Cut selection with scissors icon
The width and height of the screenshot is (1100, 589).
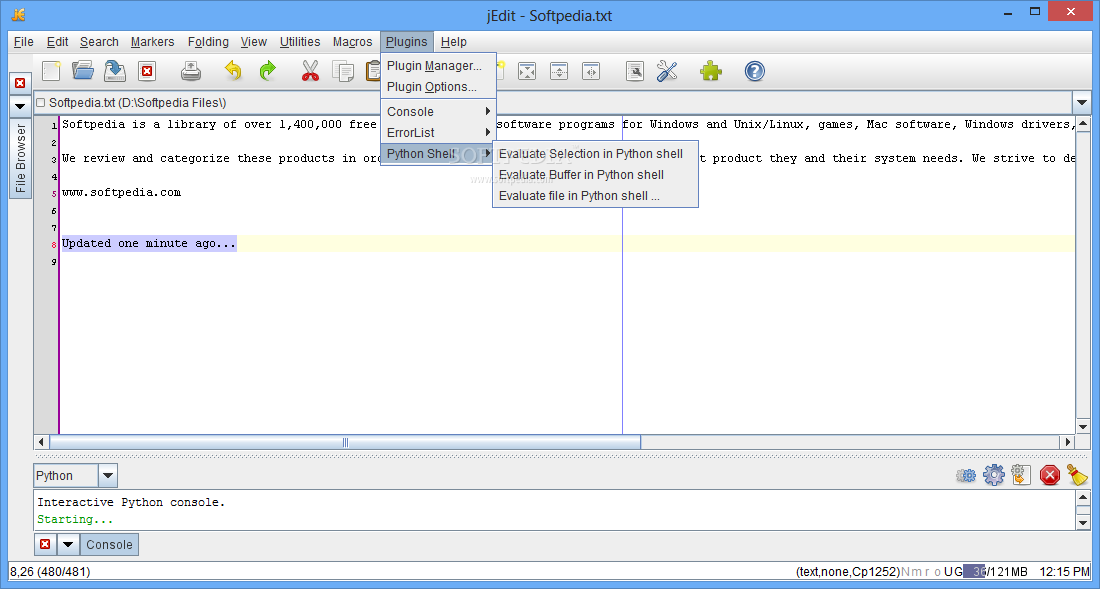(310, 71)
